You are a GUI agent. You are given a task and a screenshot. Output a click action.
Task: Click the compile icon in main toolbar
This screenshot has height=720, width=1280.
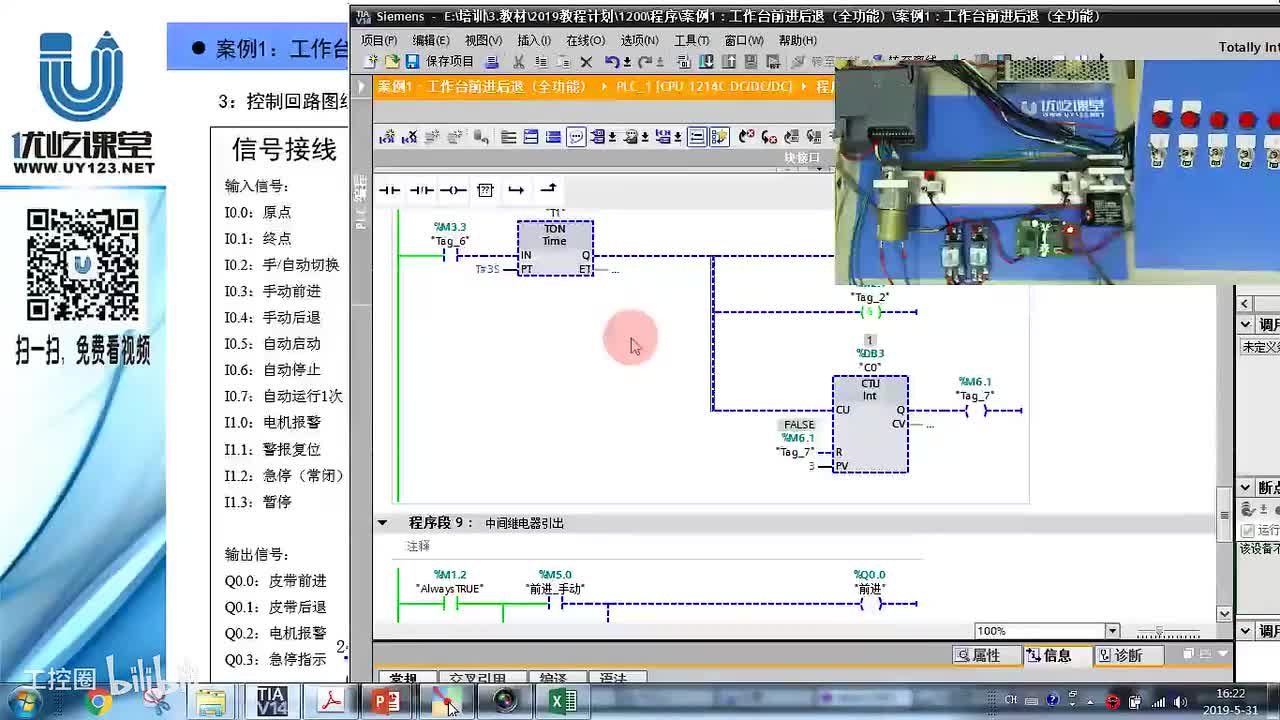[685, 62]
